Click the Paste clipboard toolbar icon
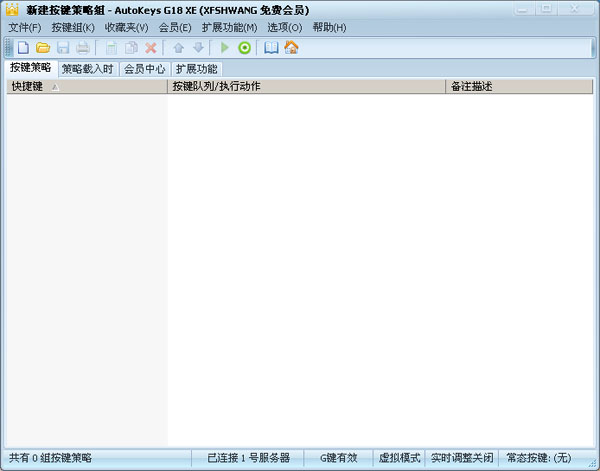The image size is (600, 471). pos(111,48)
